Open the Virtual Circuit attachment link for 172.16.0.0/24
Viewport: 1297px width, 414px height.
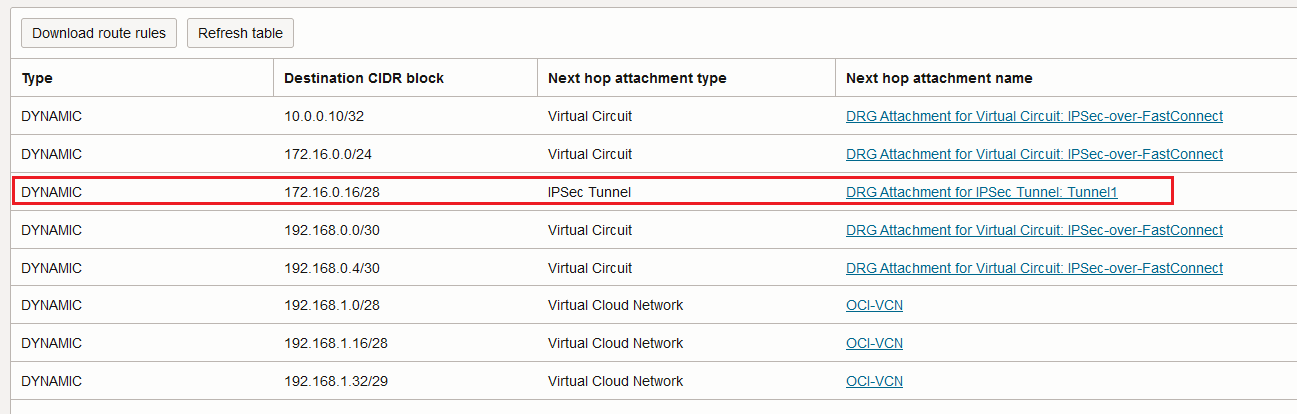tap(1034, 154)
